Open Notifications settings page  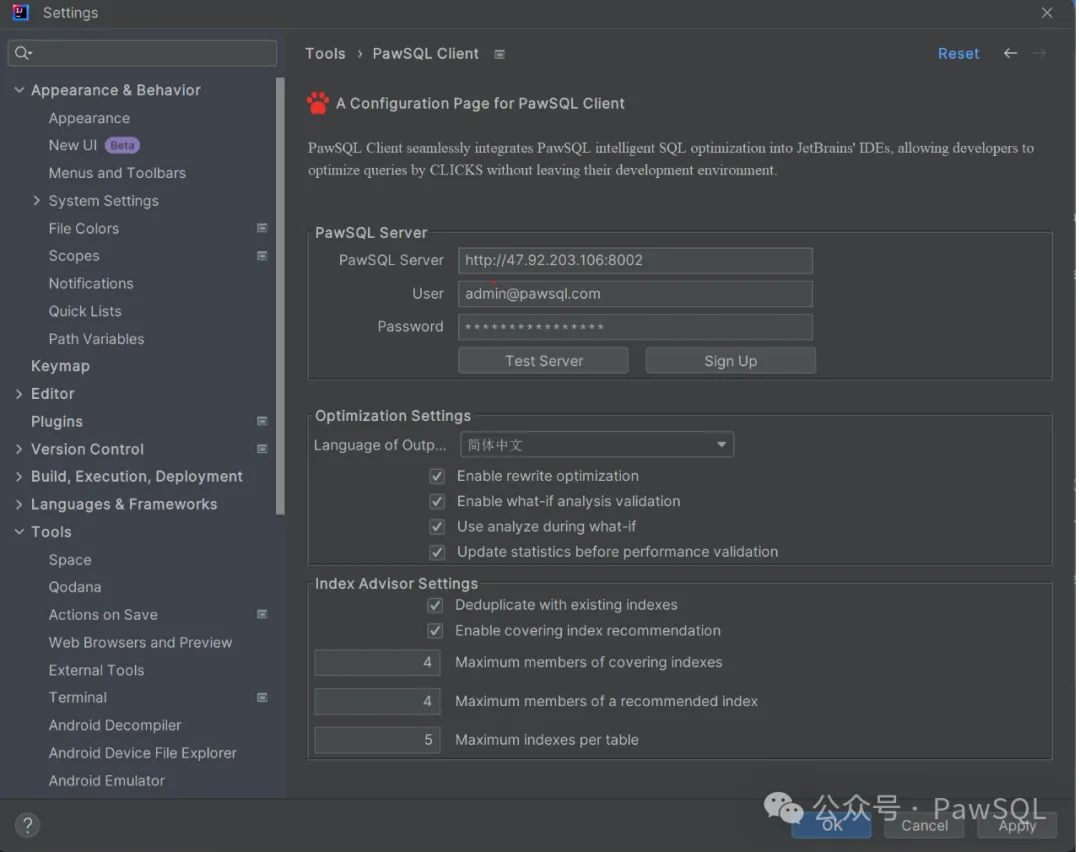point(91,283)
